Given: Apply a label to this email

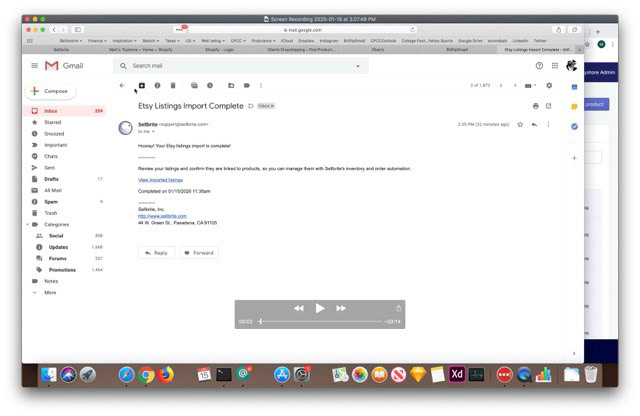Looking at the screenshot, I should pos(247,85).
